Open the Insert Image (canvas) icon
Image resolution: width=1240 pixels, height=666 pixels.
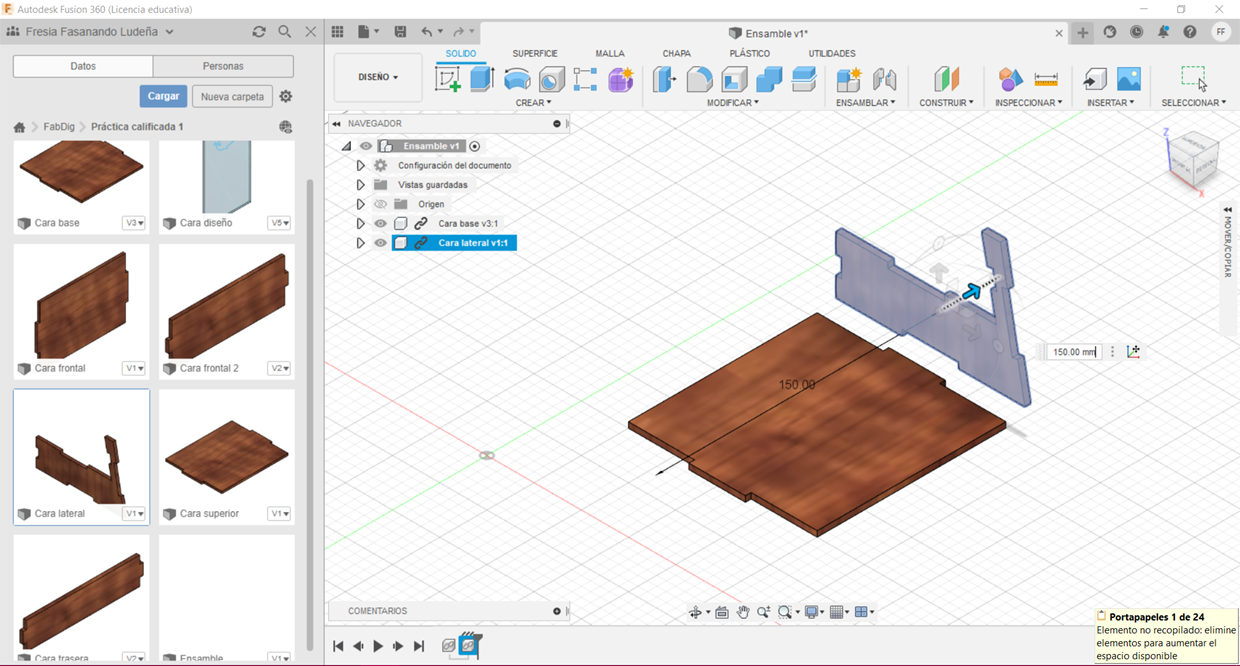[1128, 79]
